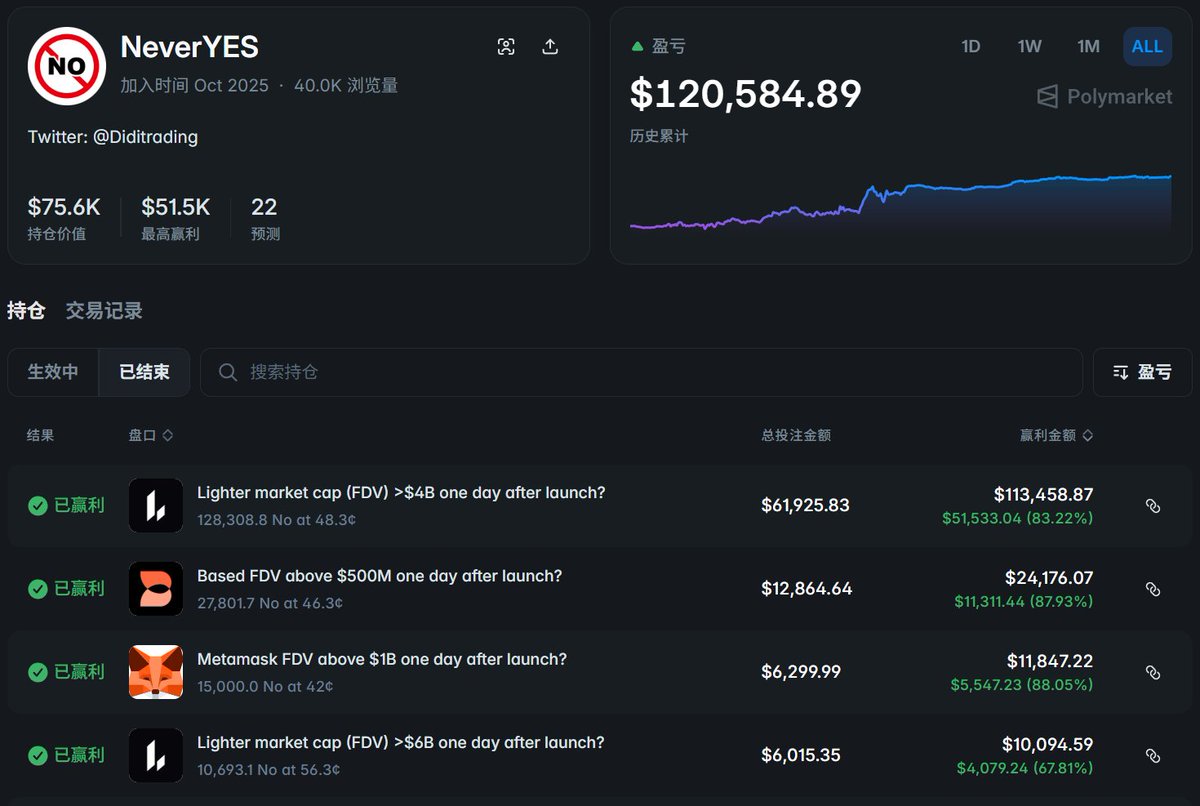1200x806 pixels.
Task: Click the 结果 column header
Action: coord(40,435)
